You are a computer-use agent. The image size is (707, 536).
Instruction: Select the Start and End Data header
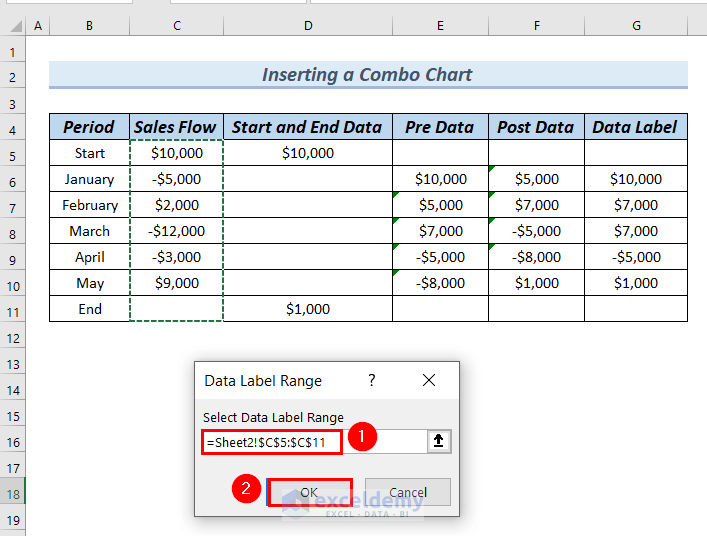(307, 127)
